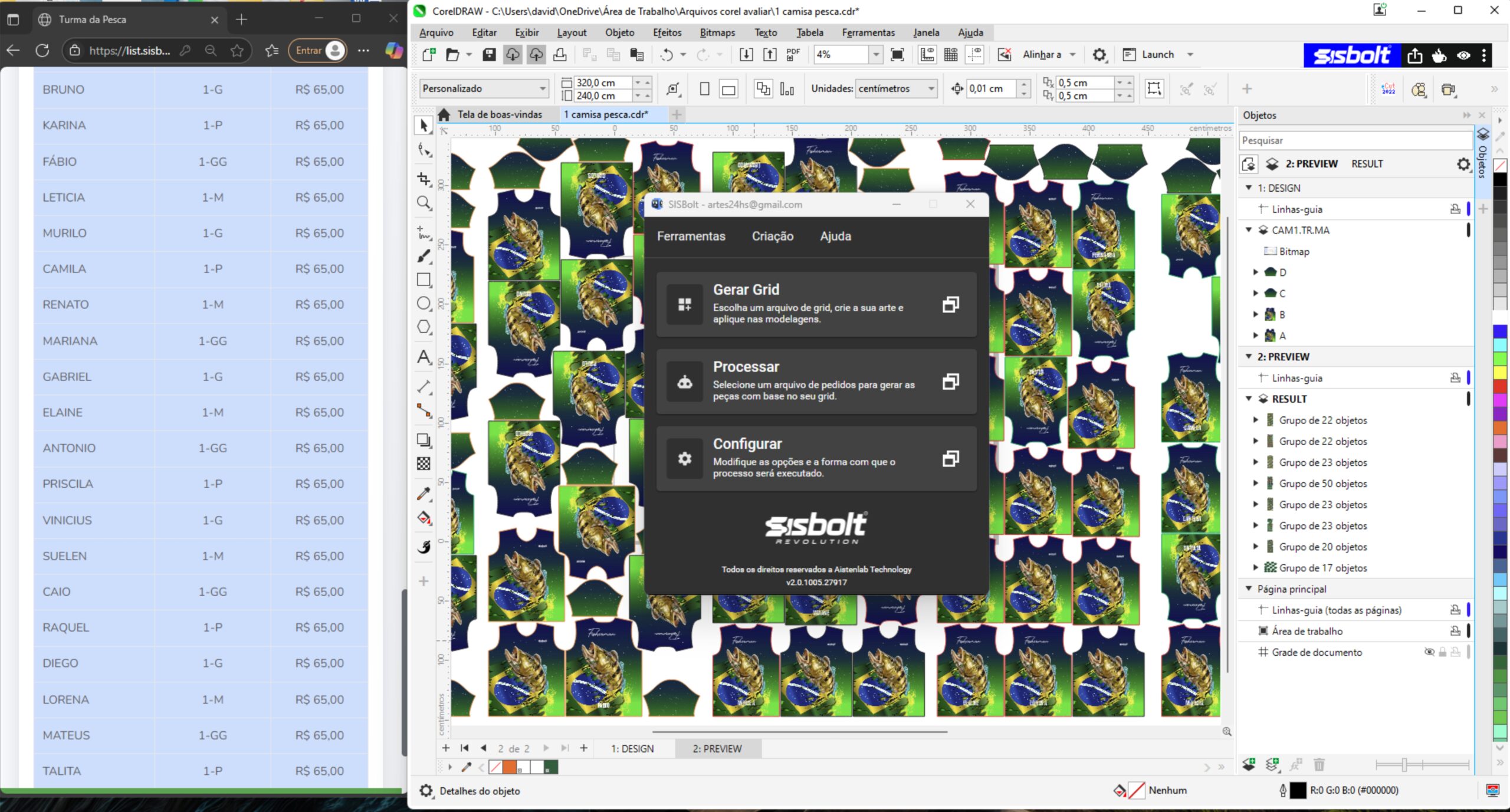Expand object D in Objects tree
This screenshot has height=812, width=1510.
click(1256, 272)
